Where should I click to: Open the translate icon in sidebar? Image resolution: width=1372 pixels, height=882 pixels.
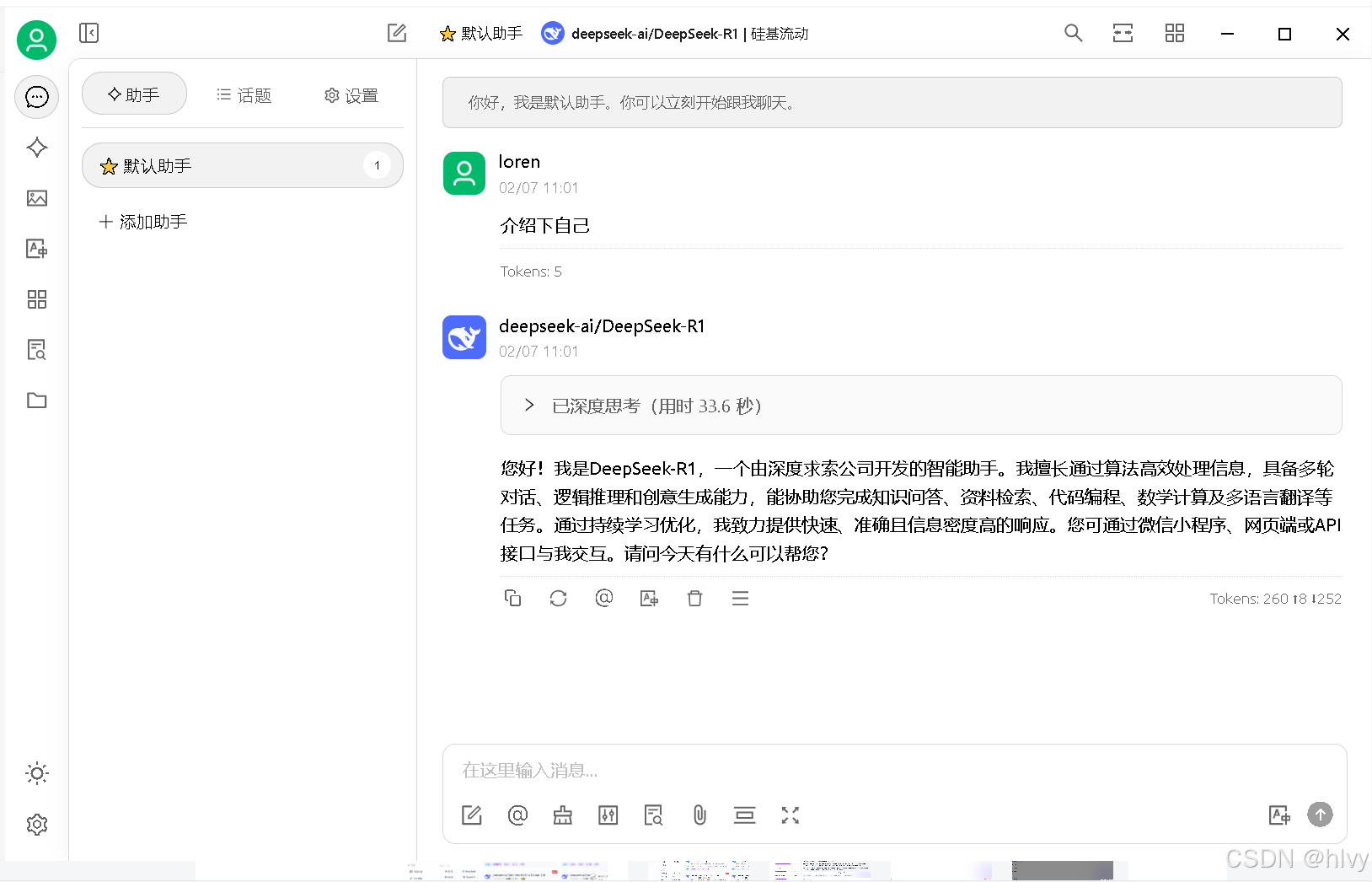pyautogui.click(x=36, y=249)
